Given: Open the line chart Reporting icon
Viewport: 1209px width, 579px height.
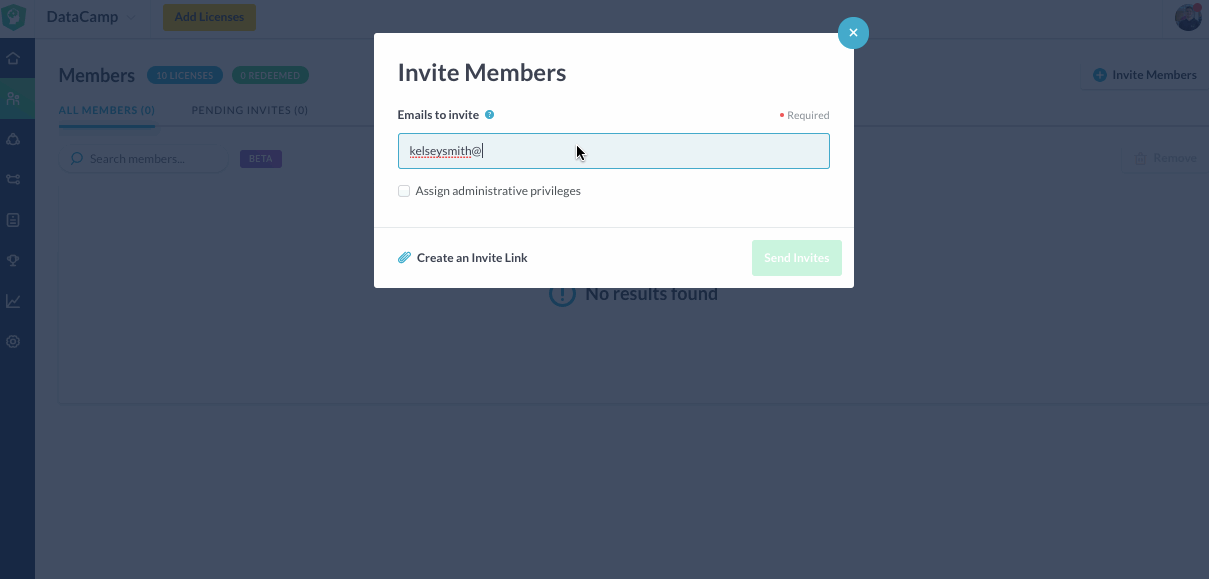Looking at the screenshot, I should (x=13, y=301).
